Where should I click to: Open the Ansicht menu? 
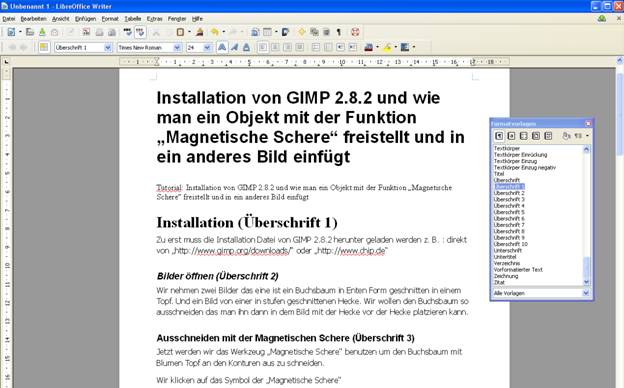point(60,19)
